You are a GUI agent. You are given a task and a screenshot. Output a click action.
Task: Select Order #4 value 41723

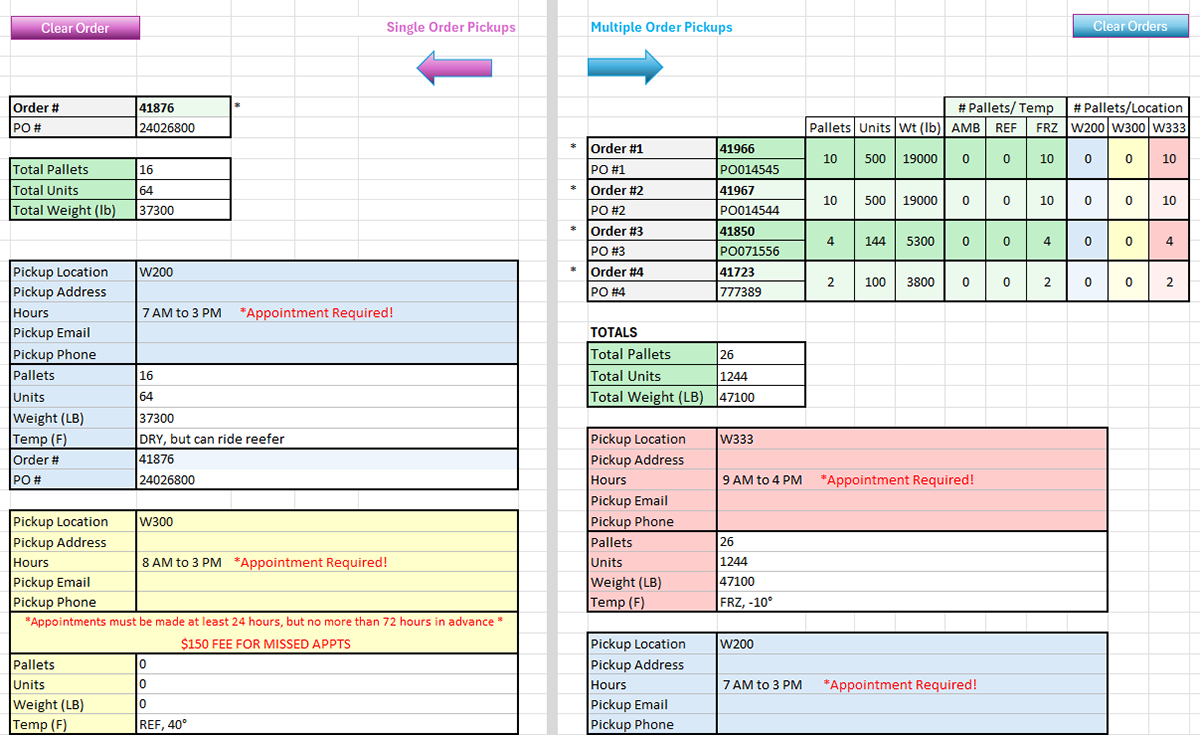(761, 272)
